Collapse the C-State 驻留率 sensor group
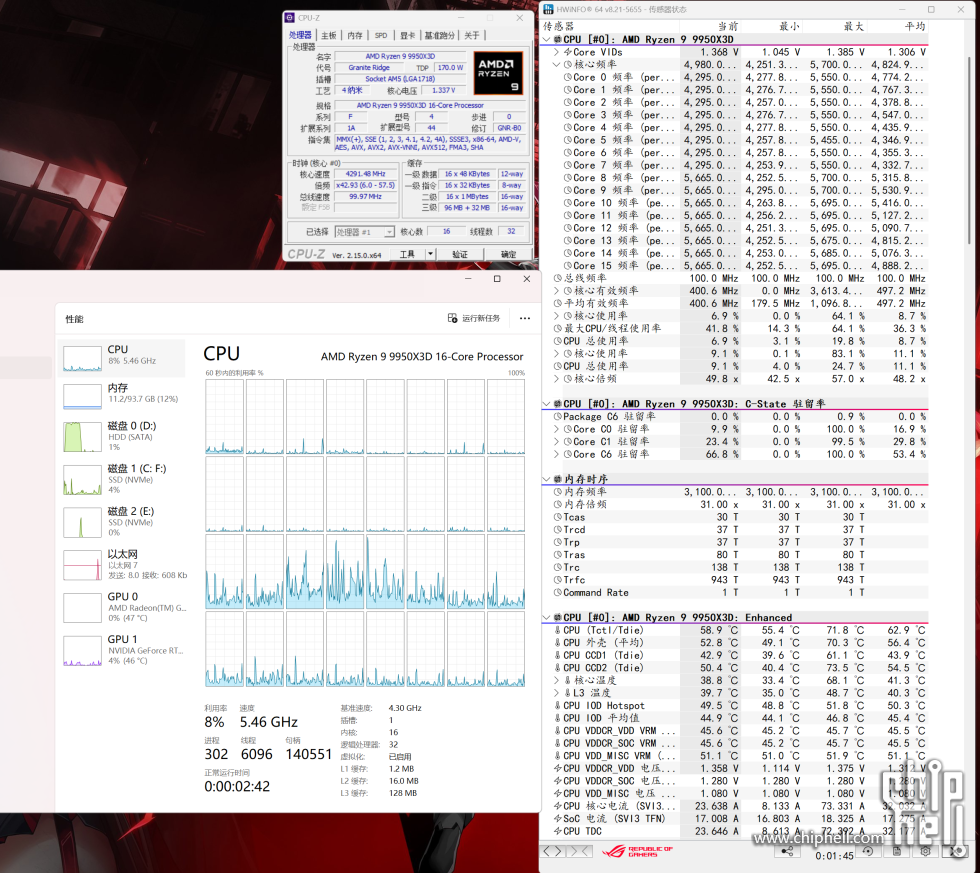The width and height of the screenshot is (980, 873). [547, 404]
